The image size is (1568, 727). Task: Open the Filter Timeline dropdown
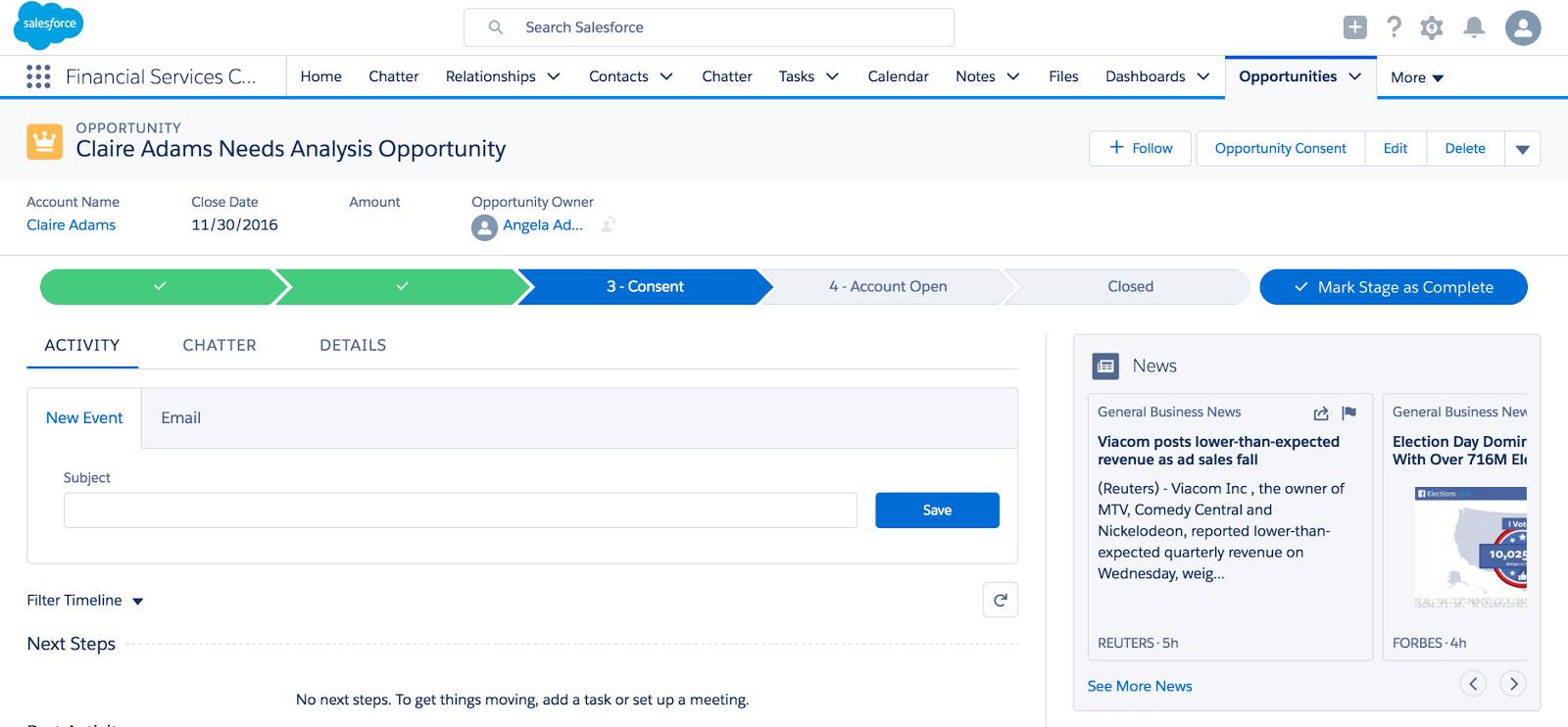[85, 601]
